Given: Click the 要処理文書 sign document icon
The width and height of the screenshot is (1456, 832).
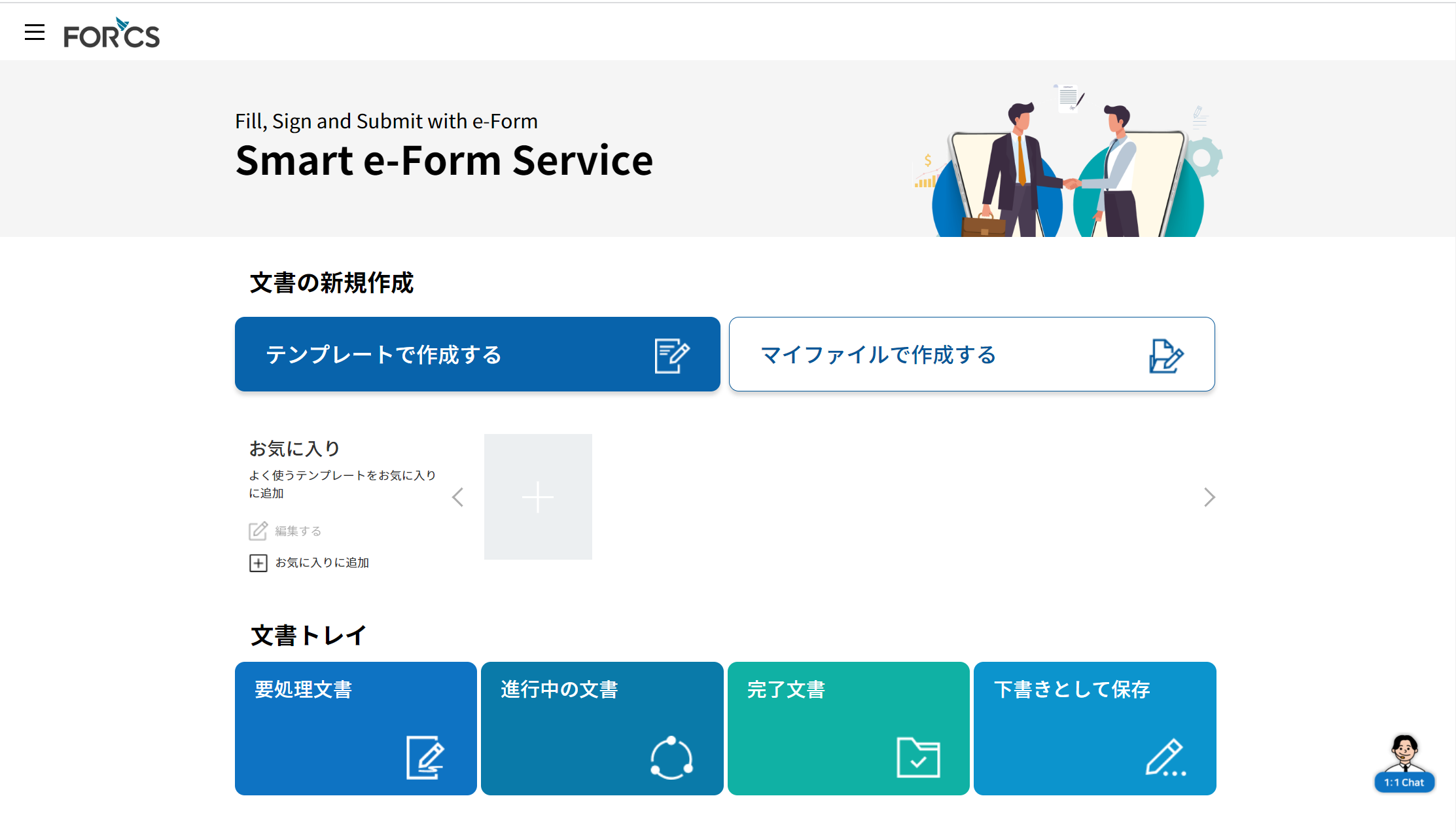Looking at the screenshot, I should pyautogui.click(x=425, y=757).
